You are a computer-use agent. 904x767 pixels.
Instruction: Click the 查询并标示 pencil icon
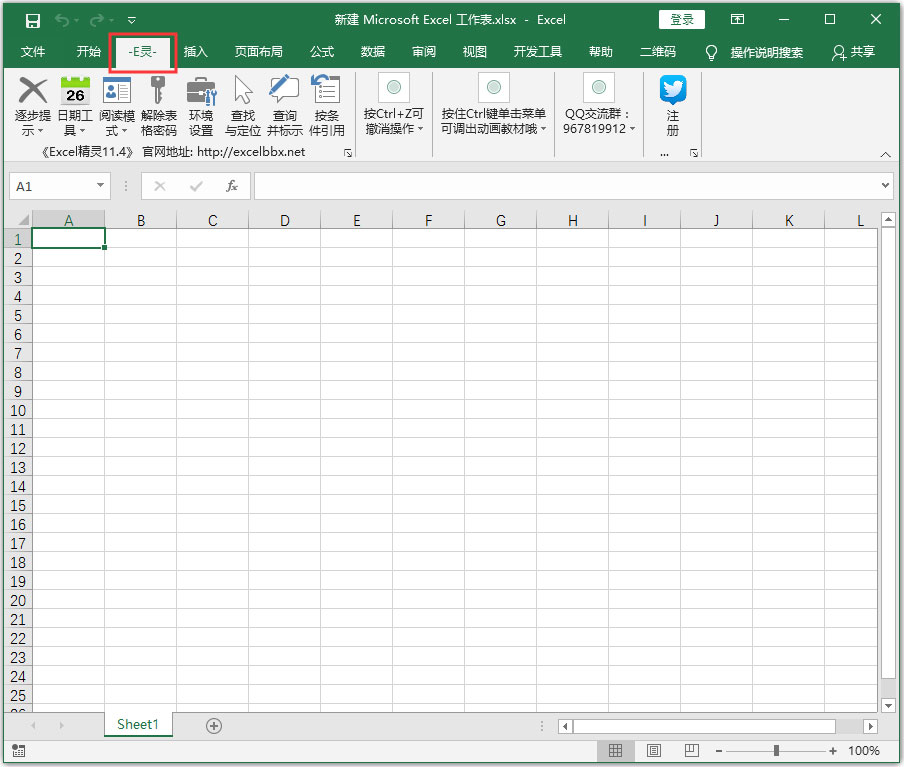pos(284,91)
